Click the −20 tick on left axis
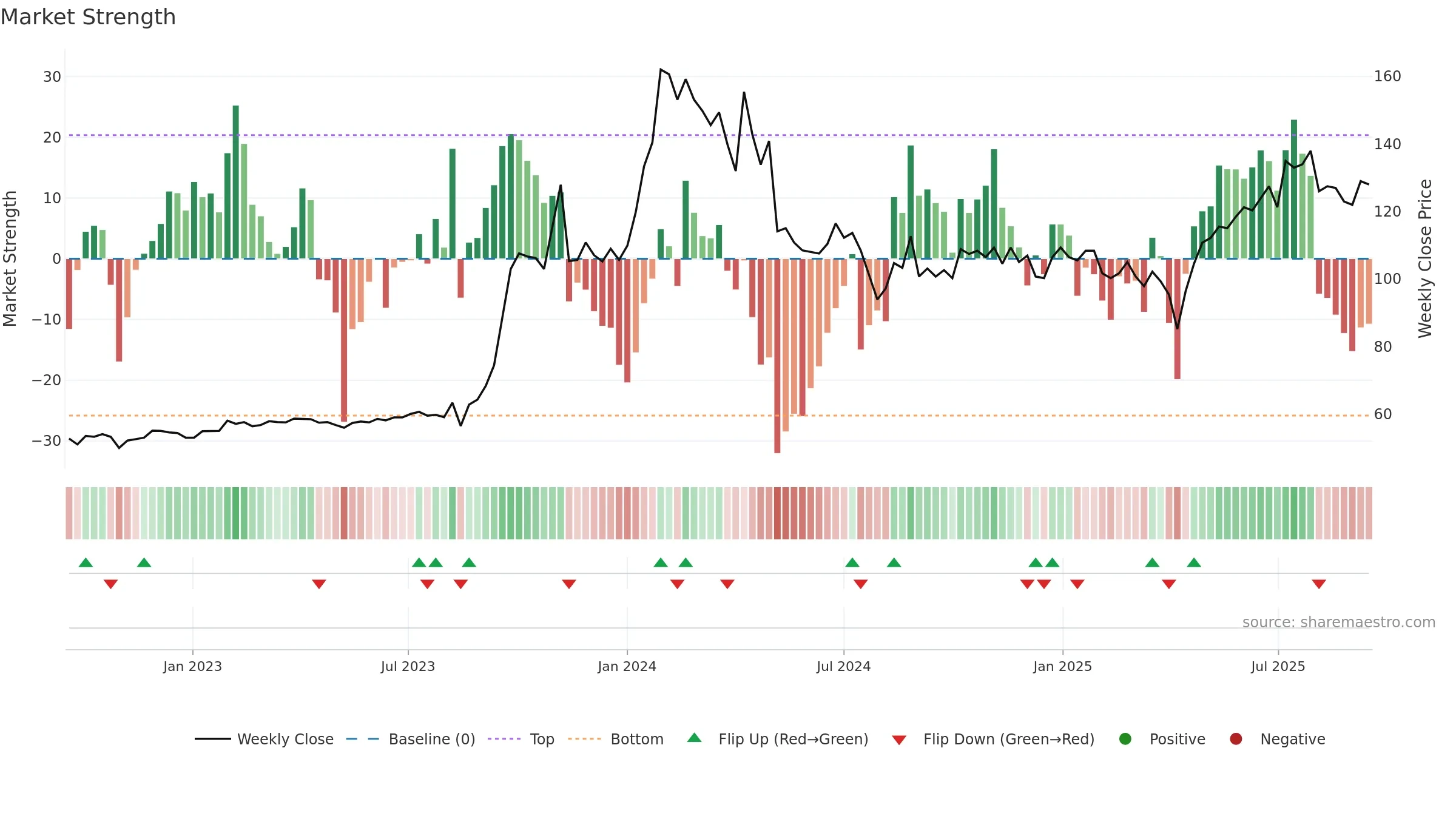The width and height of the screenshot is (1456, 819). coord(47,380)
